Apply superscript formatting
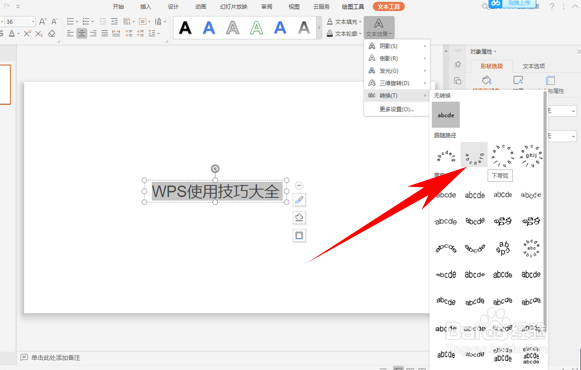The image size is (581, 370). [x=27, y=34]
